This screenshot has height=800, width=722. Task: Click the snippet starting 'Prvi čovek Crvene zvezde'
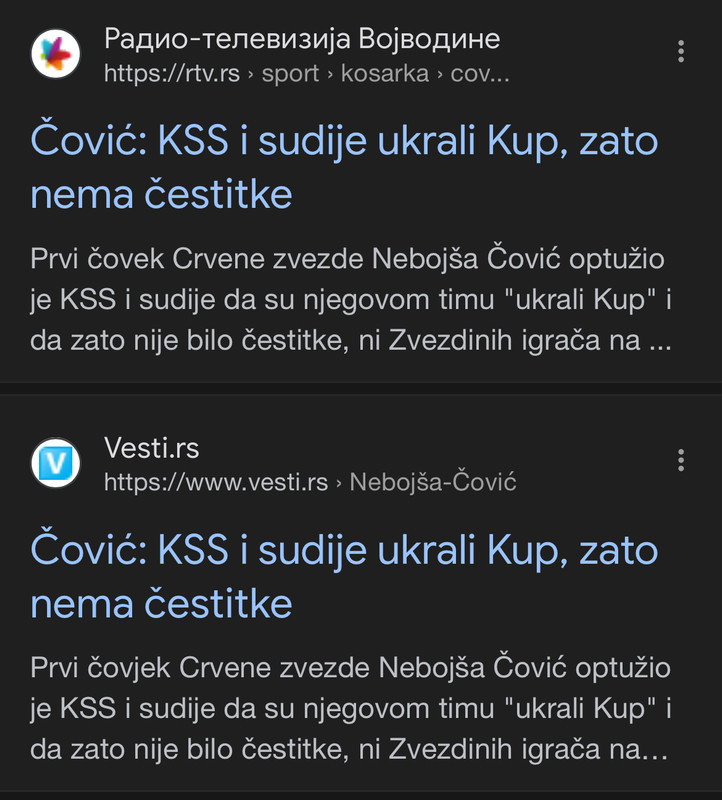tap(351, 299)
